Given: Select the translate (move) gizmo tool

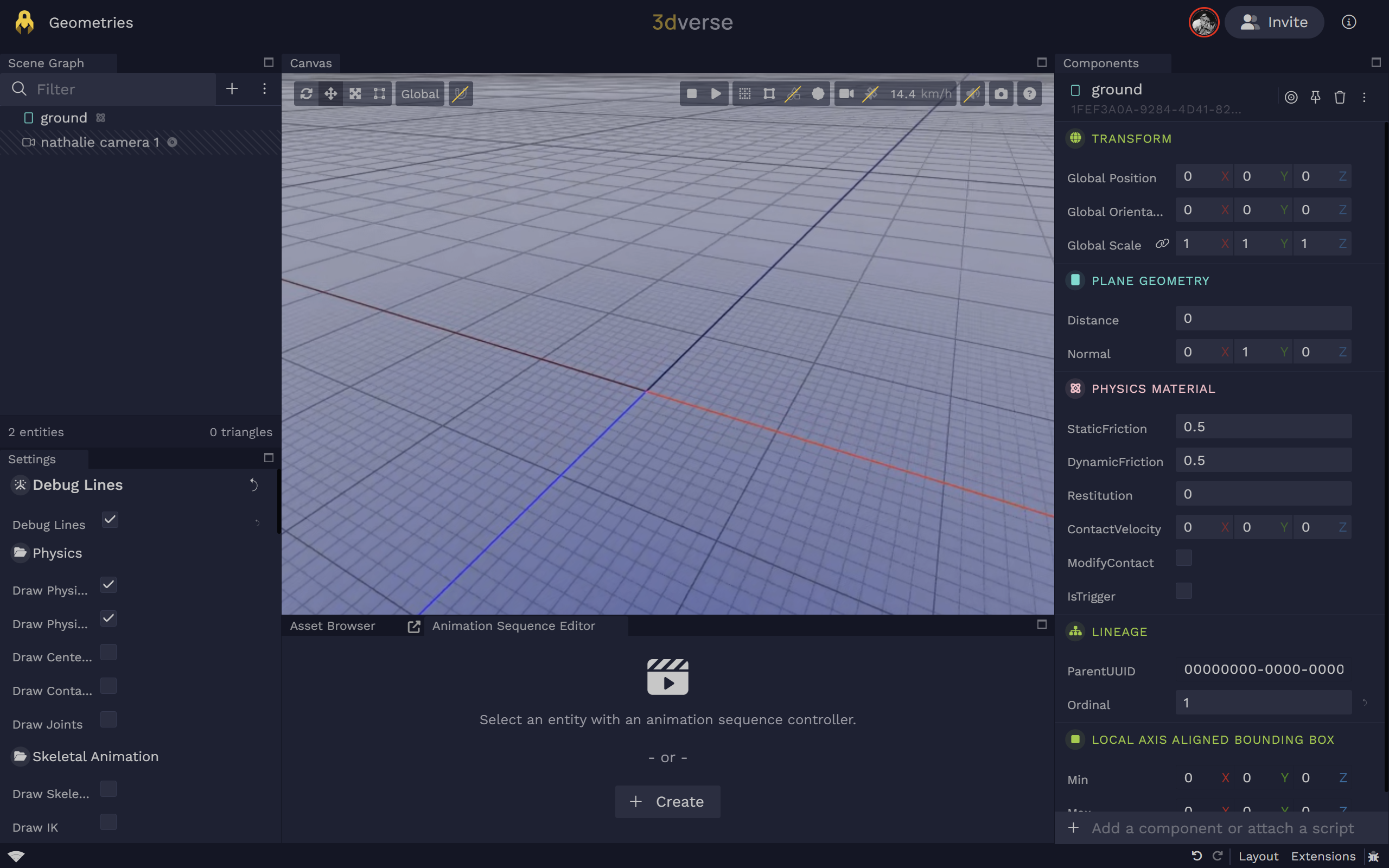Looking at the screenshot, I should (x=330, y=93).
